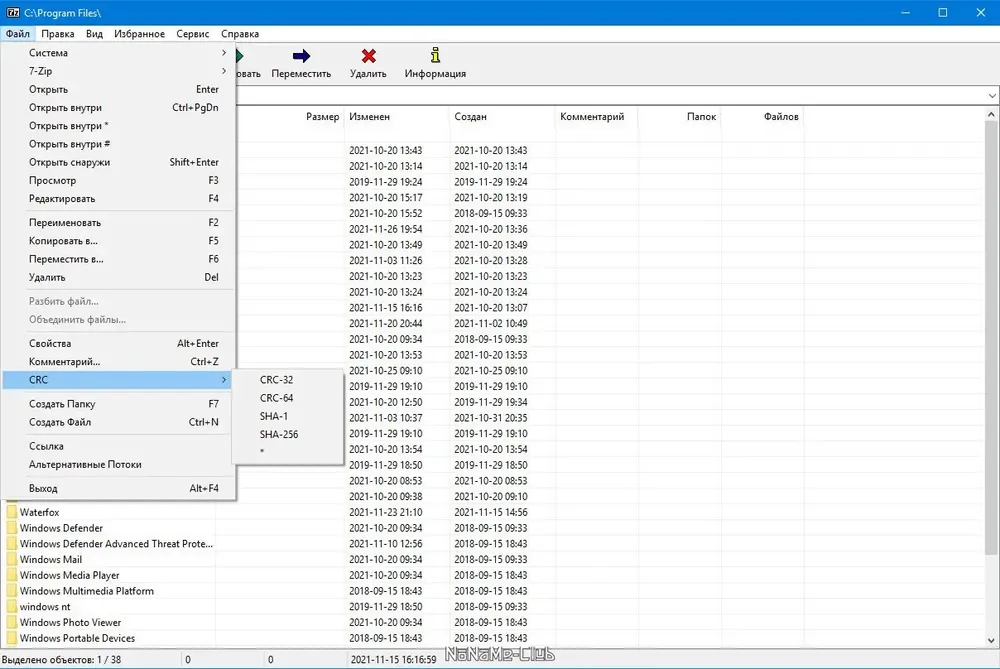Click the scrollbar down arrow
The width and height of the screenshot is (1000, 669).
click(x=991, y=640)
